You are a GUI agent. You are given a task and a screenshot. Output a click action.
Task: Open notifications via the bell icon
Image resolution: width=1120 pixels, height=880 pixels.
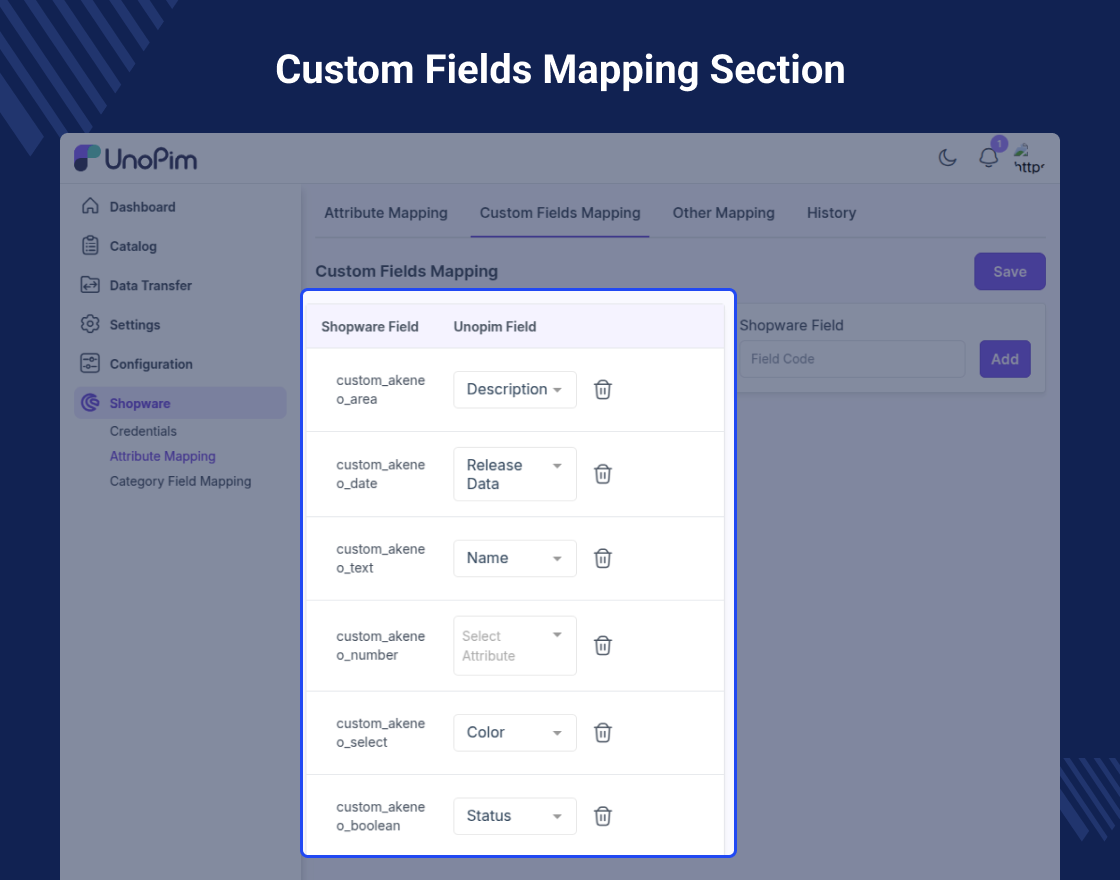989,157
